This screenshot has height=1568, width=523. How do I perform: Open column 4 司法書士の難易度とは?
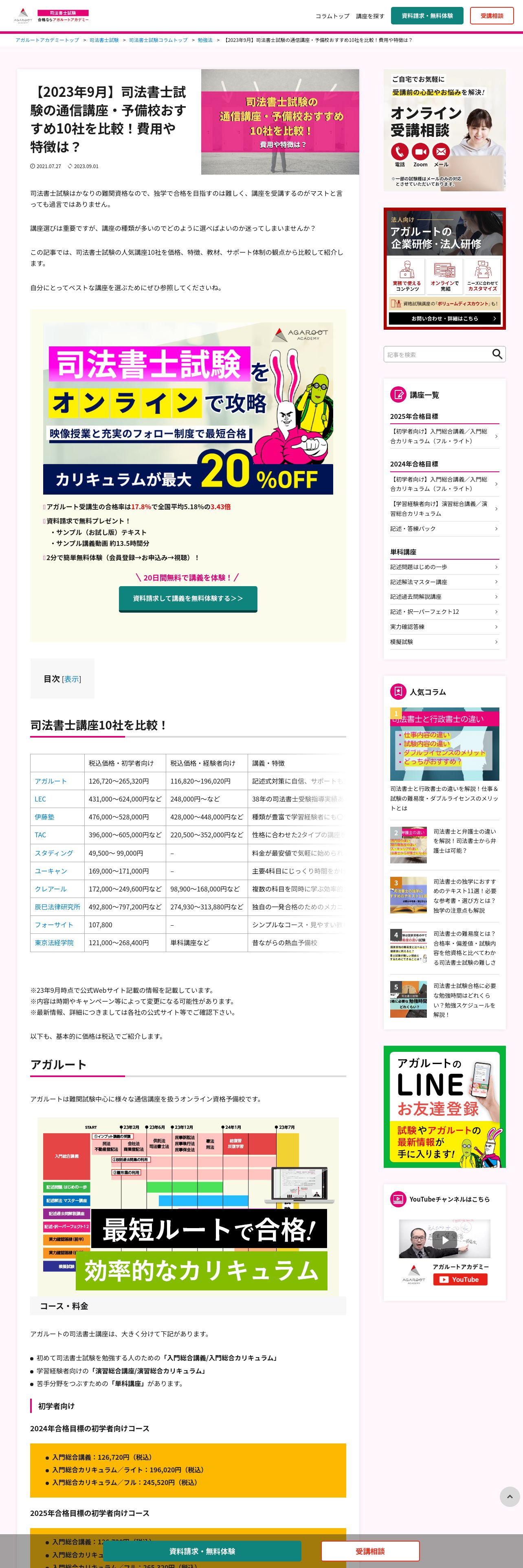pyautogui.click(x=444, y=948)
